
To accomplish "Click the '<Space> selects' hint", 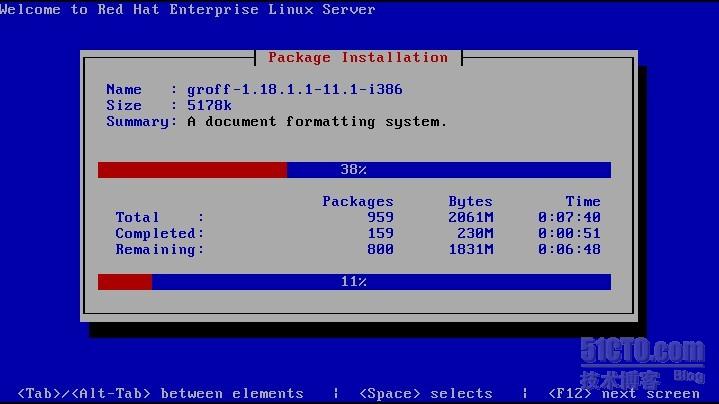I will tap(426, 393).
